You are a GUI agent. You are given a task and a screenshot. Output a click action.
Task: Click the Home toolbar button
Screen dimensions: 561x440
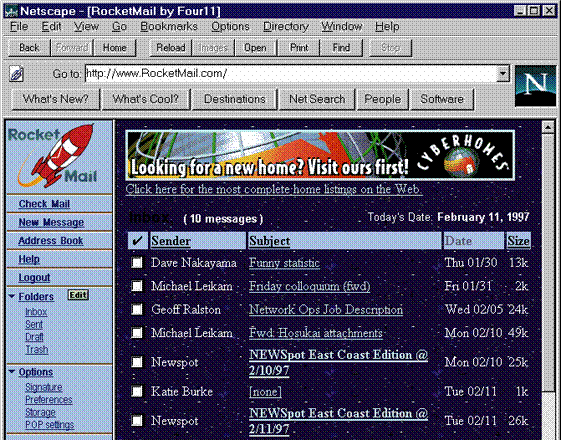tap(114, 48)
